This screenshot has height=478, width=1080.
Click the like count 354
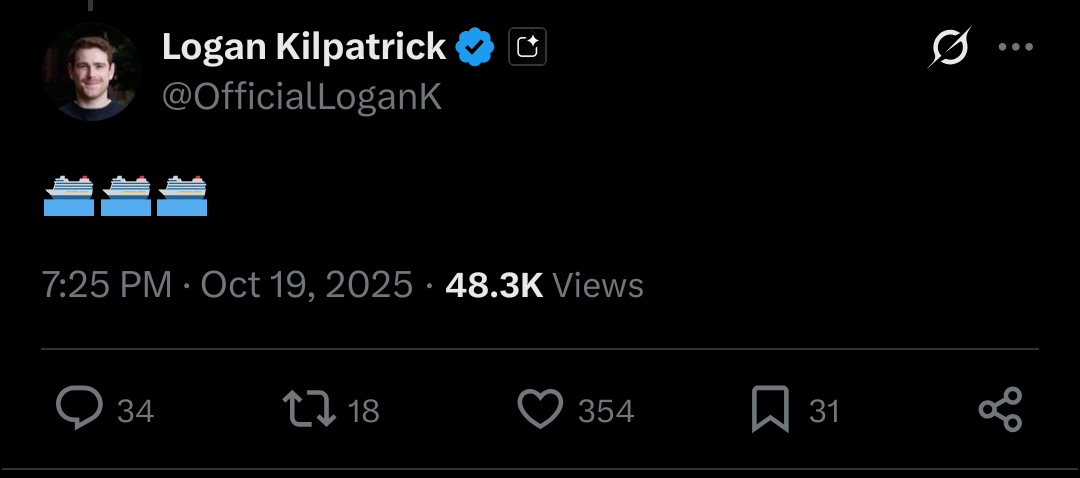pos(606,411)
